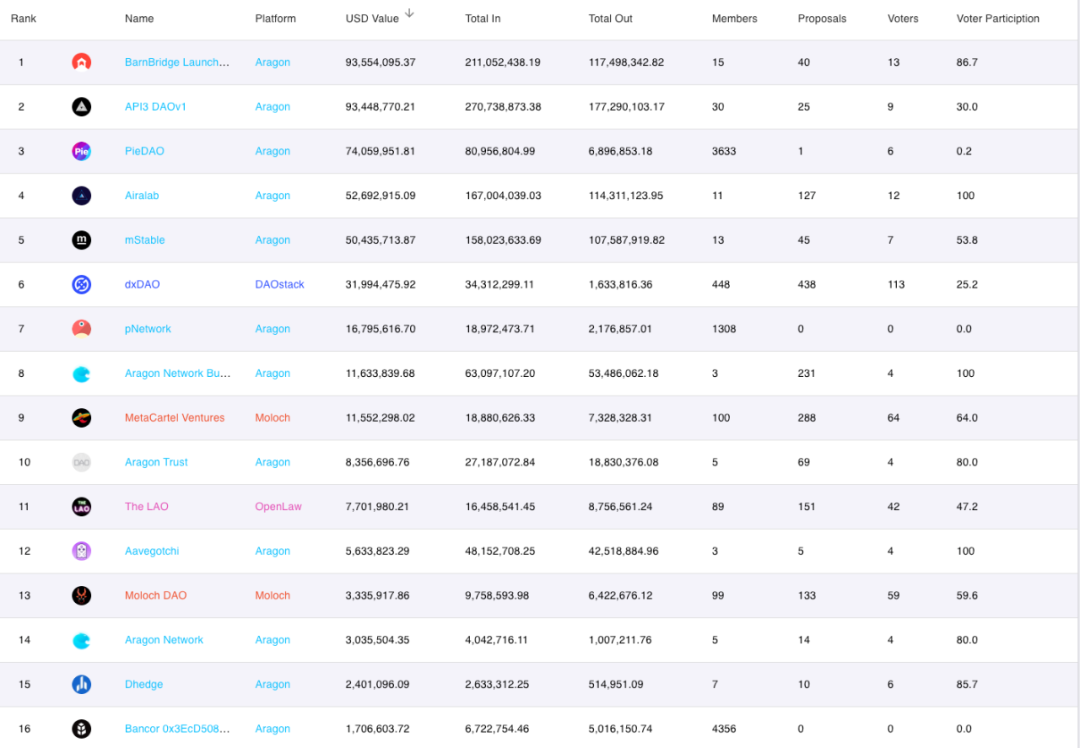Click the API3 DAOv1 logo icon
The image size is (1080, 748).
tap(81, 107)
